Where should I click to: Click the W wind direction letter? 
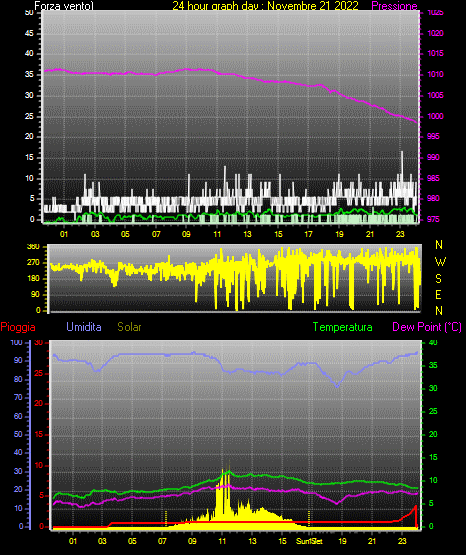(x=440, y=262)
